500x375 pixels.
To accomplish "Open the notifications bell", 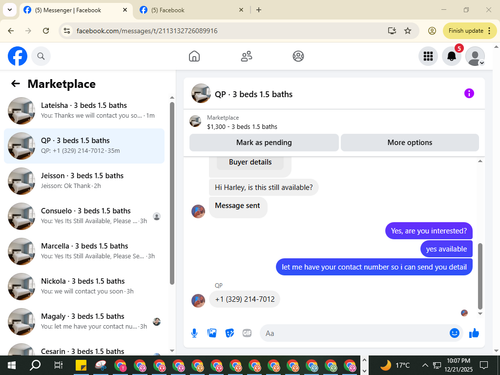I will coord(451,56).
